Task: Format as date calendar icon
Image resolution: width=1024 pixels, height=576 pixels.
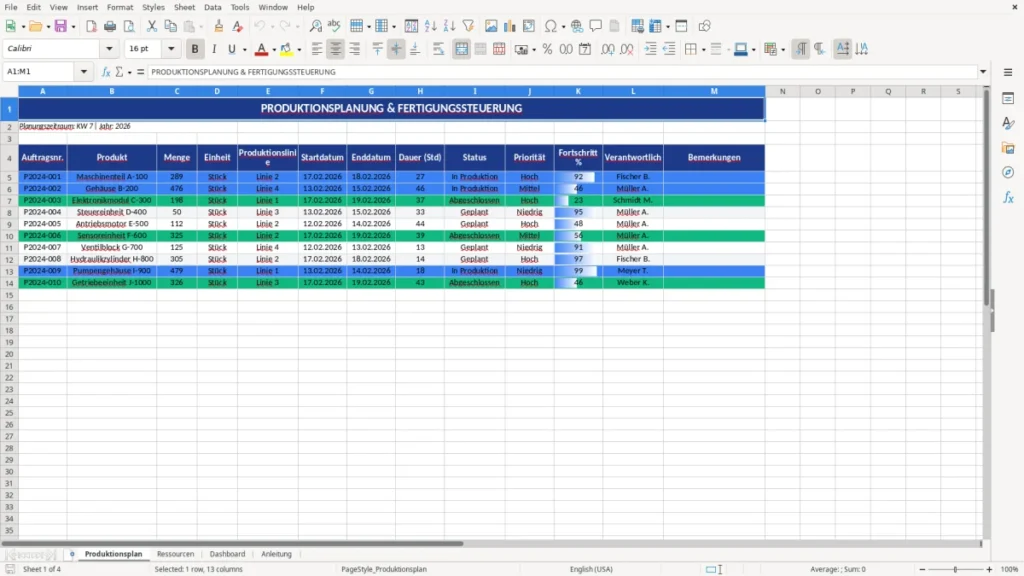Action: (585, 49)
